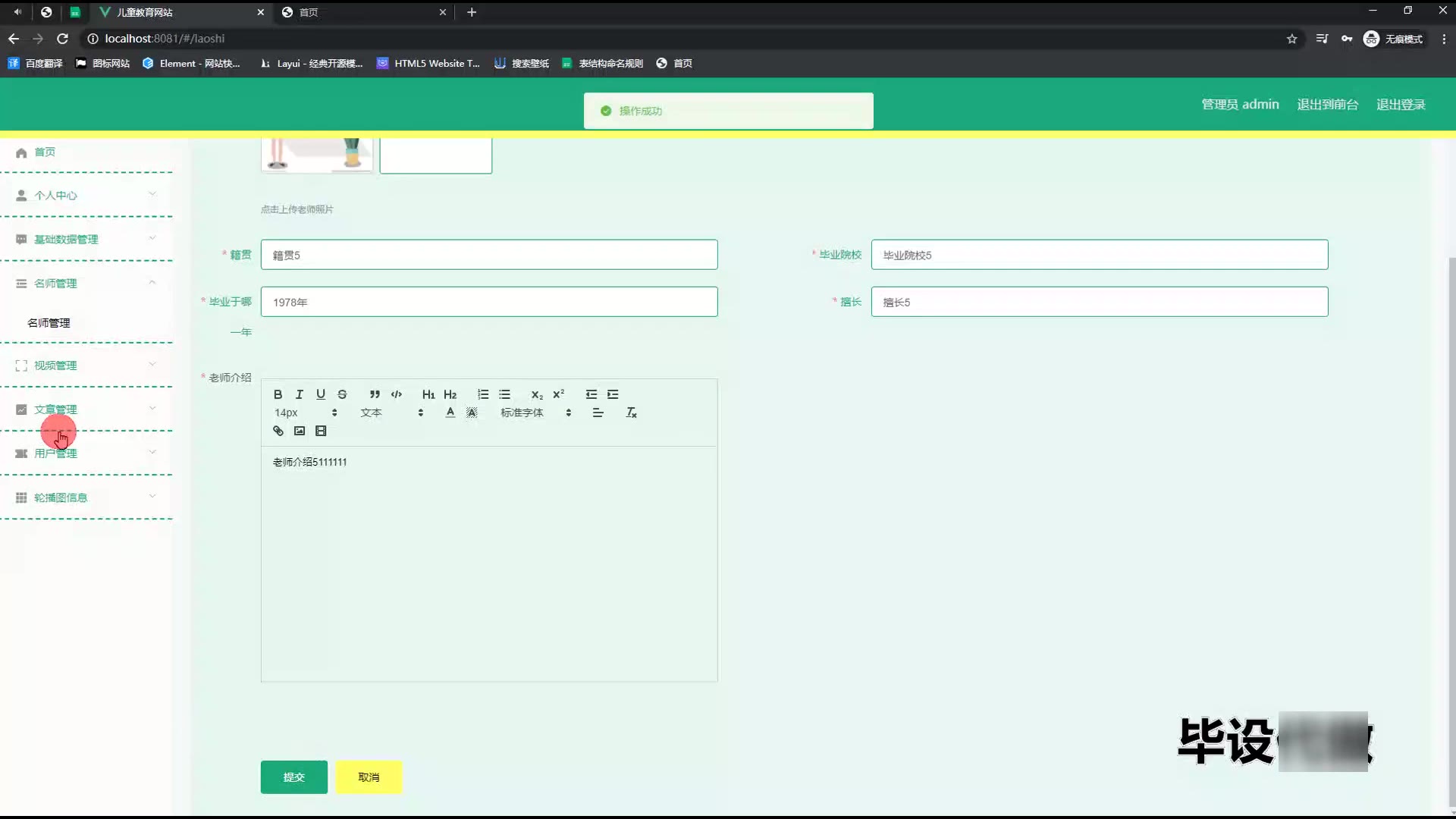Toggle bold formatting in the editor
Viewport: 1456px width, 819px height.
[278, 394]
